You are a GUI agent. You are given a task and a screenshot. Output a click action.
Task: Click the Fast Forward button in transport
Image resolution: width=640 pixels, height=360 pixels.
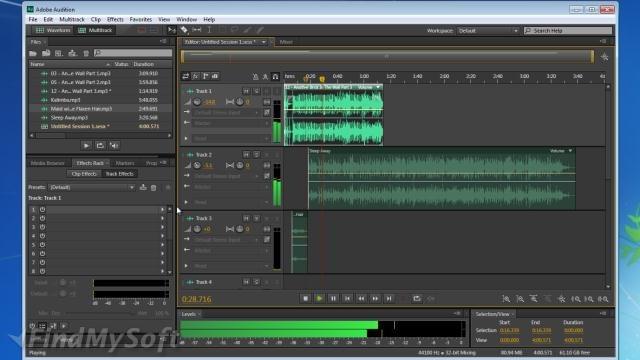pyautogui.click(x=375, y=299)
